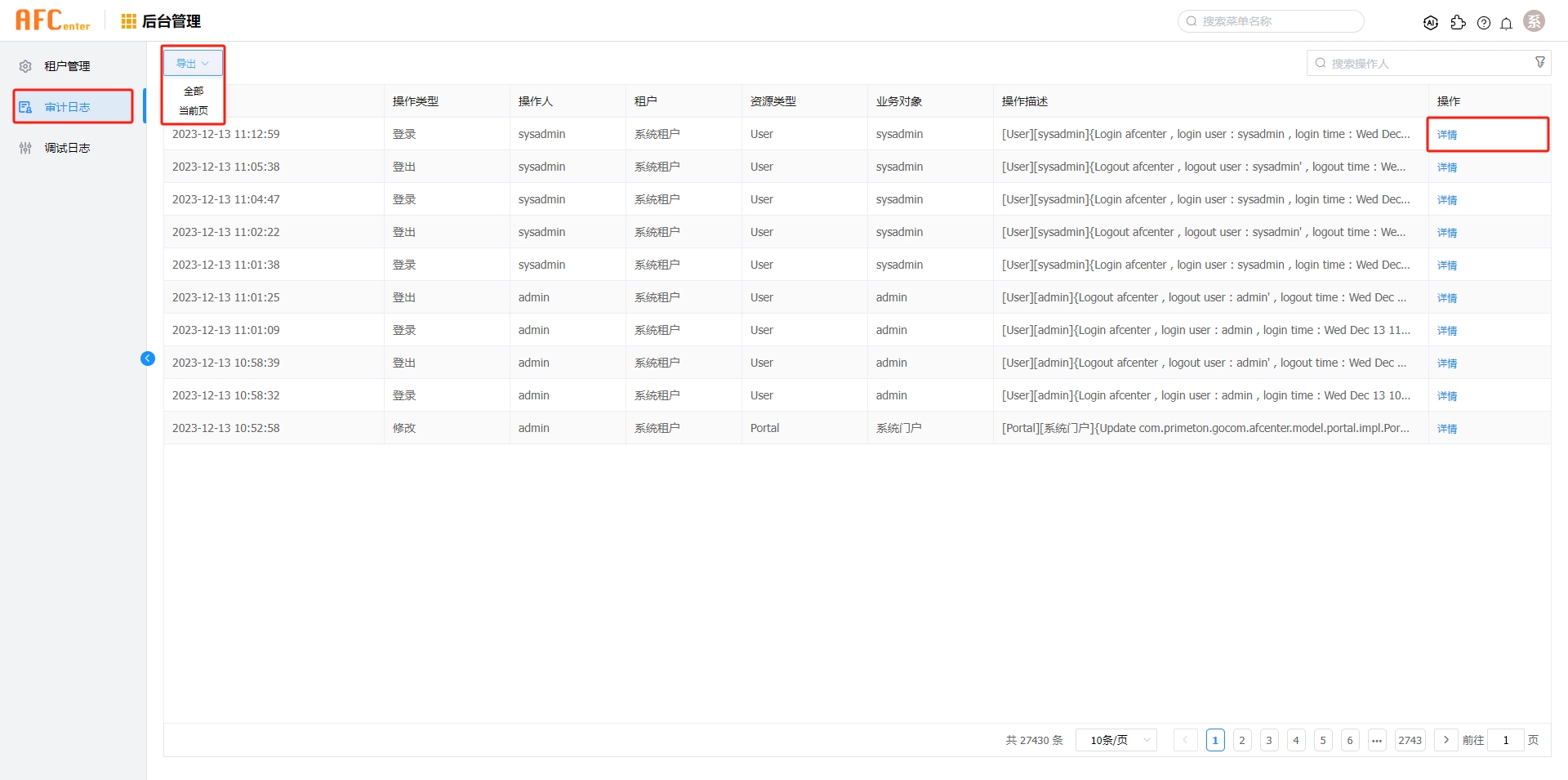Jump to last page 2743
1568x780 pixels.
coord(1410,740)
